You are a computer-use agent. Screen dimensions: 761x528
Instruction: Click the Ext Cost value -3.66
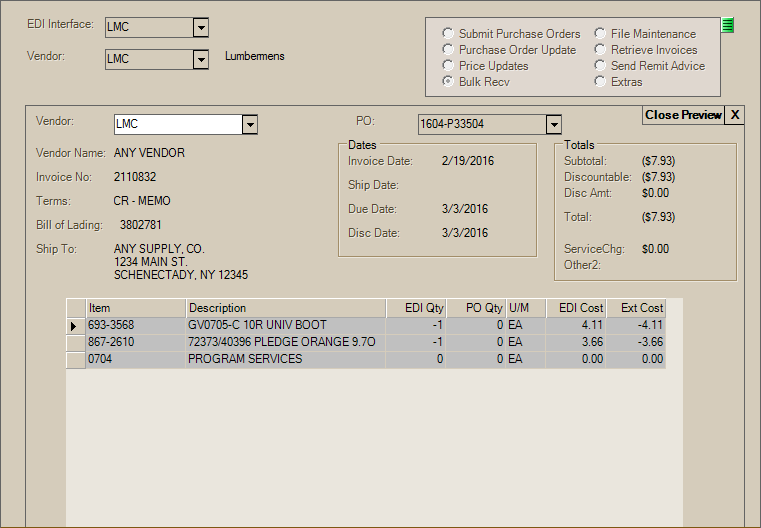tap(636, 343)
